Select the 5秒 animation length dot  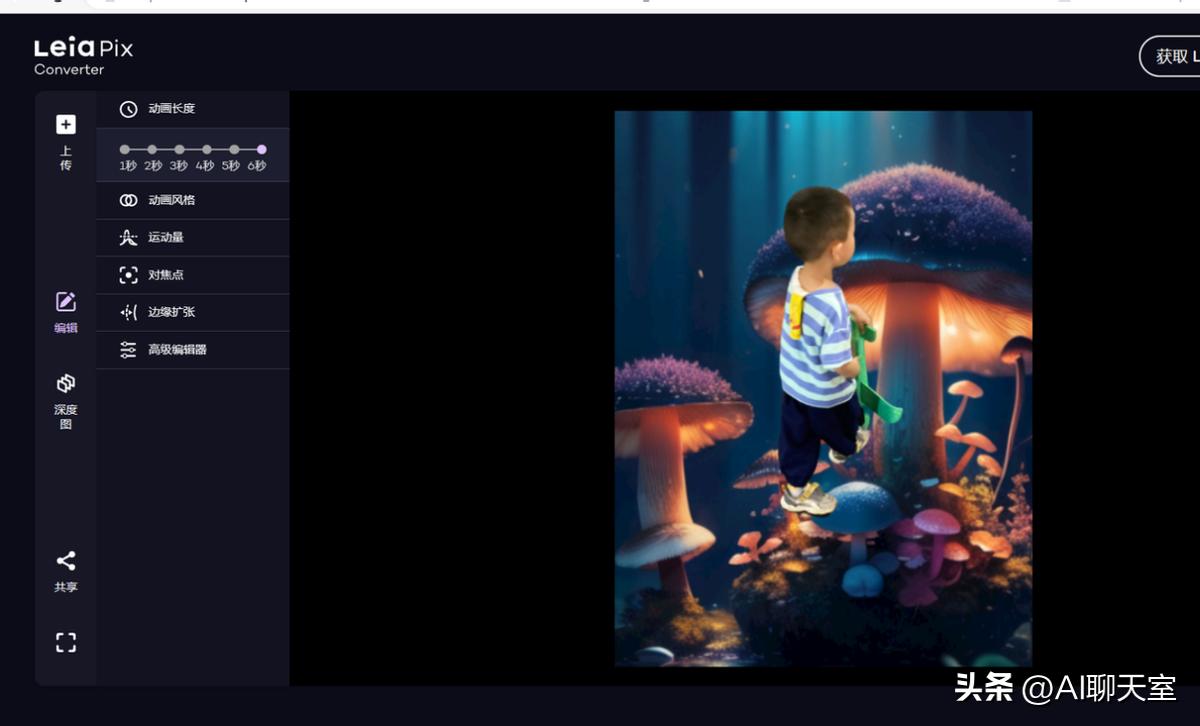tap(234, 150)
